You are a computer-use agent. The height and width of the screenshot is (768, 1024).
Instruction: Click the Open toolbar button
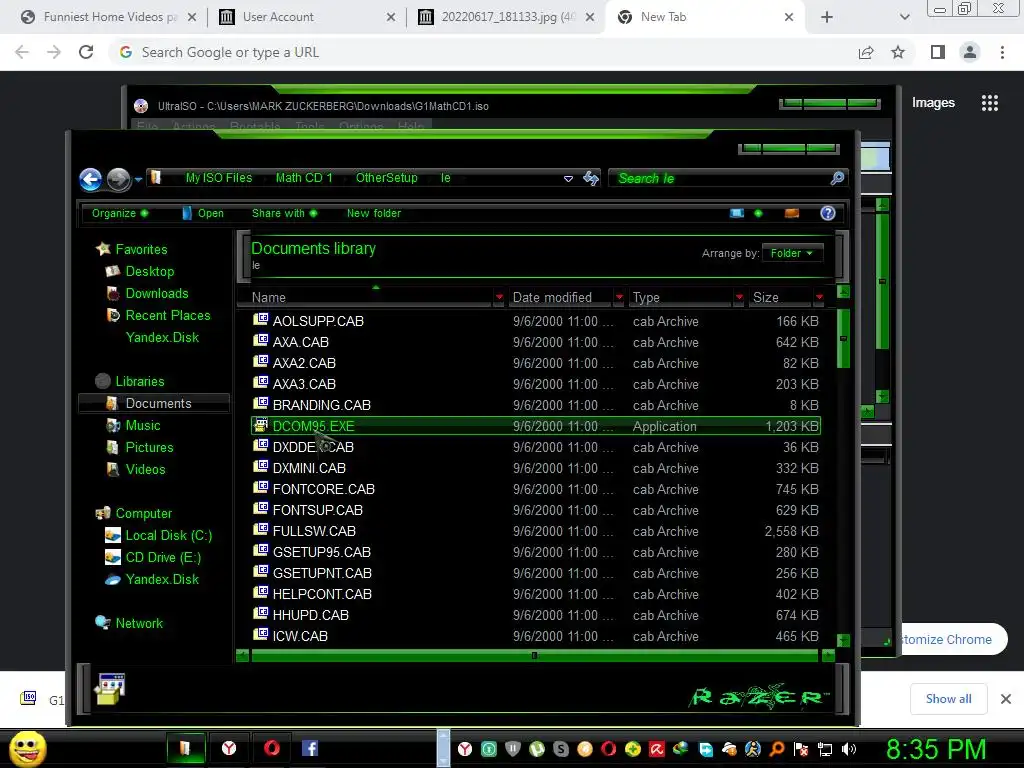(x=203, y=214)
